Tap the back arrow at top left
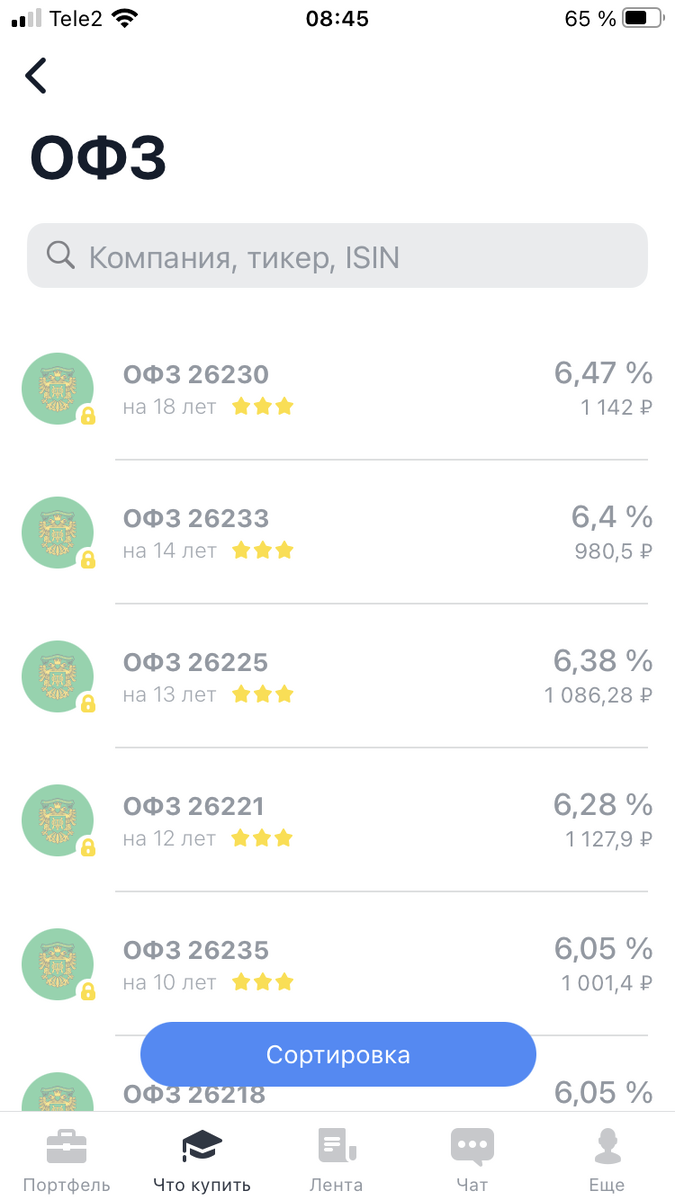675x1200 pixels. 35,75
